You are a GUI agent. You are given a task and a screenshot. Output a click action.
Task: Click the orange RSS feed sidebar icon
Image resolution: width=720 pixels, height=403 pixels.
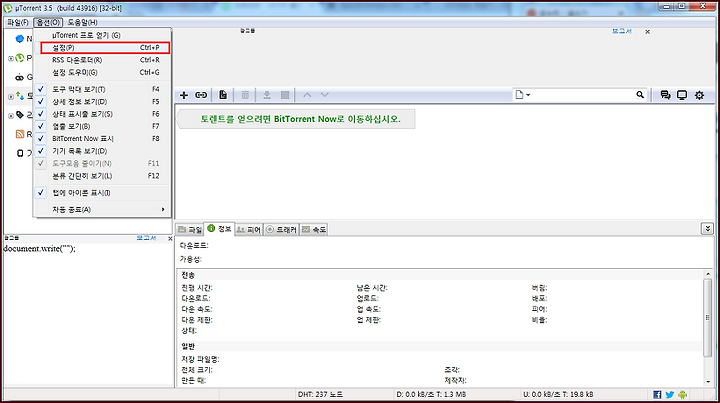point(20,134)
